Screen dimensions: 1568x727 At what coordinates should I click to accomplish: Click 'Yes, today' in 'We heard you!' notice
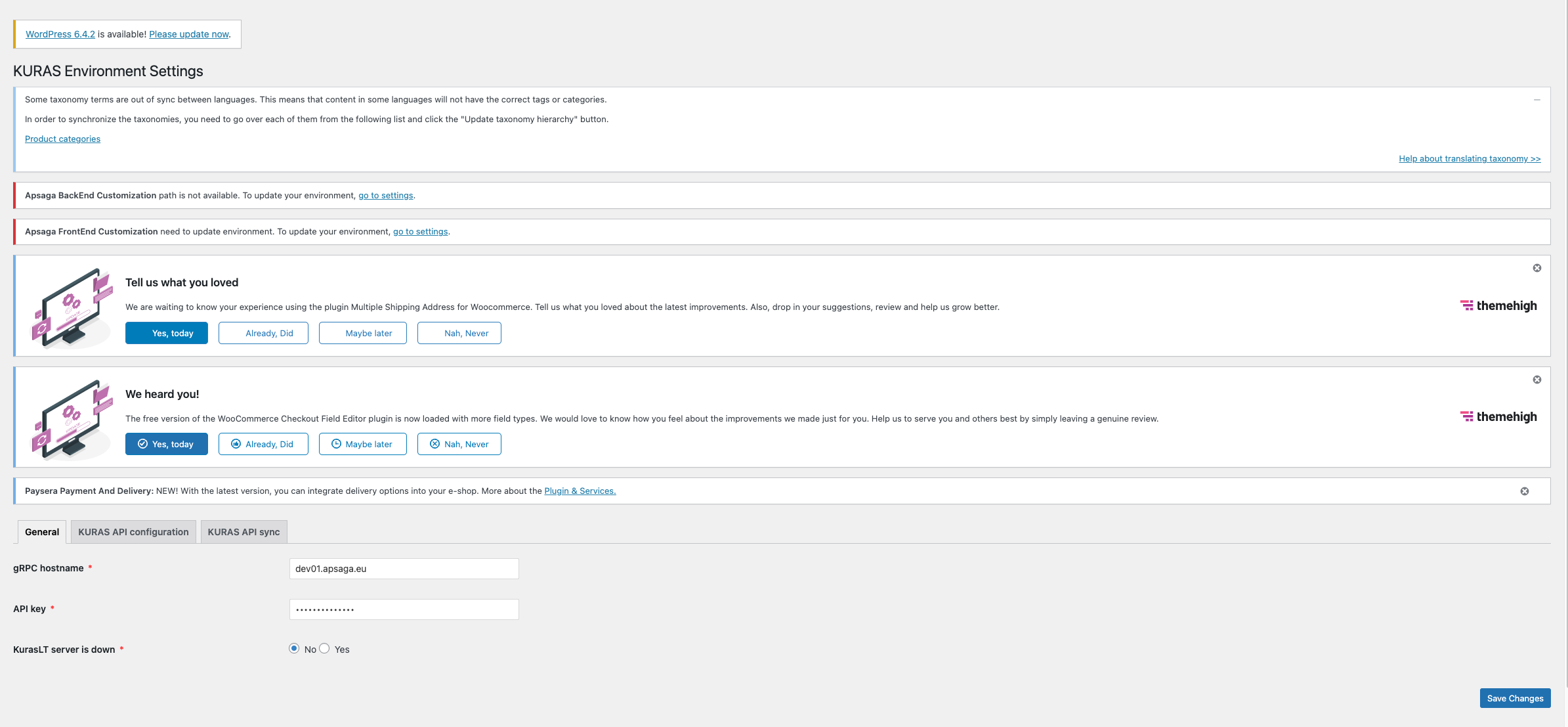tap(167, 444)
